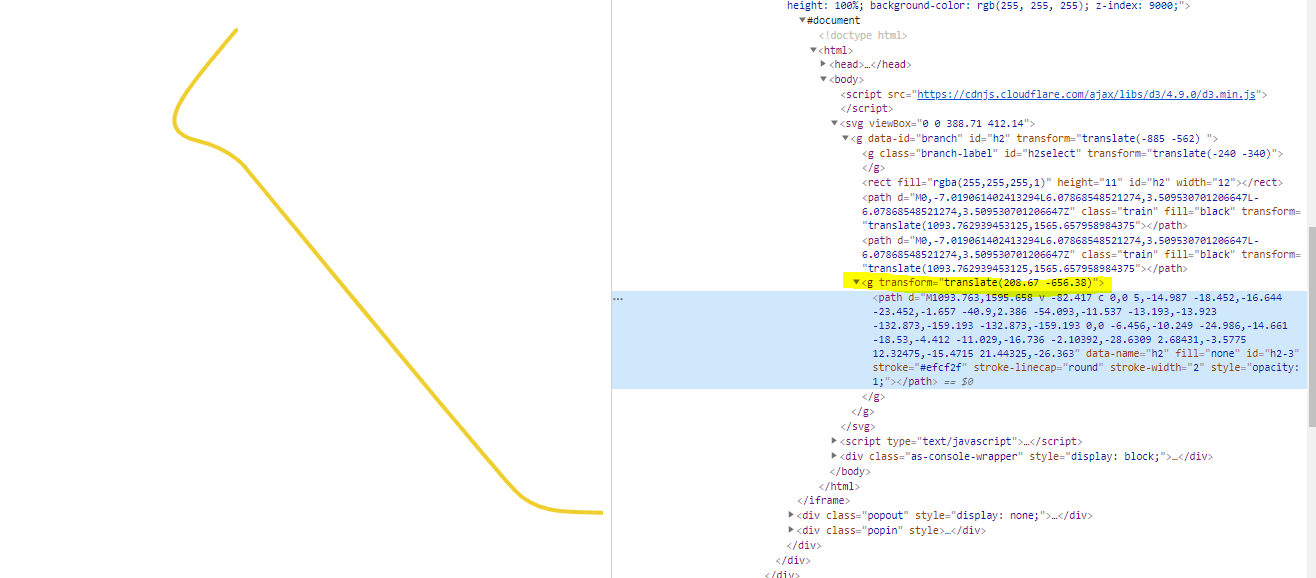Select the <body> tag row
This screenshot has width=1316, height=578.
pos(847,79)
